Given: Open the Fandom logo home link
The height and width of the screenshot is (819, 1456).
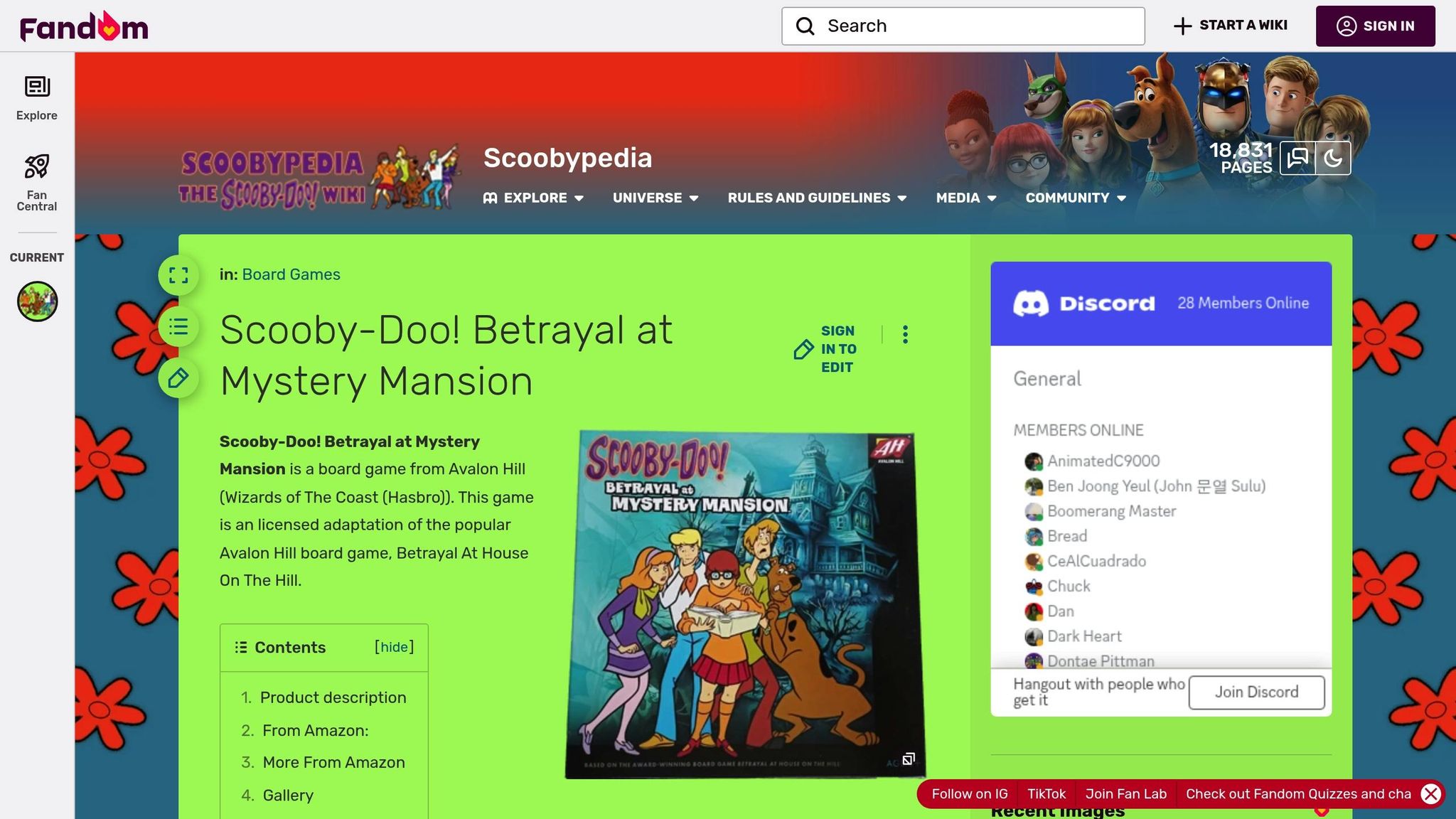Looking at the screenshot, I should (x=84, y=26).
